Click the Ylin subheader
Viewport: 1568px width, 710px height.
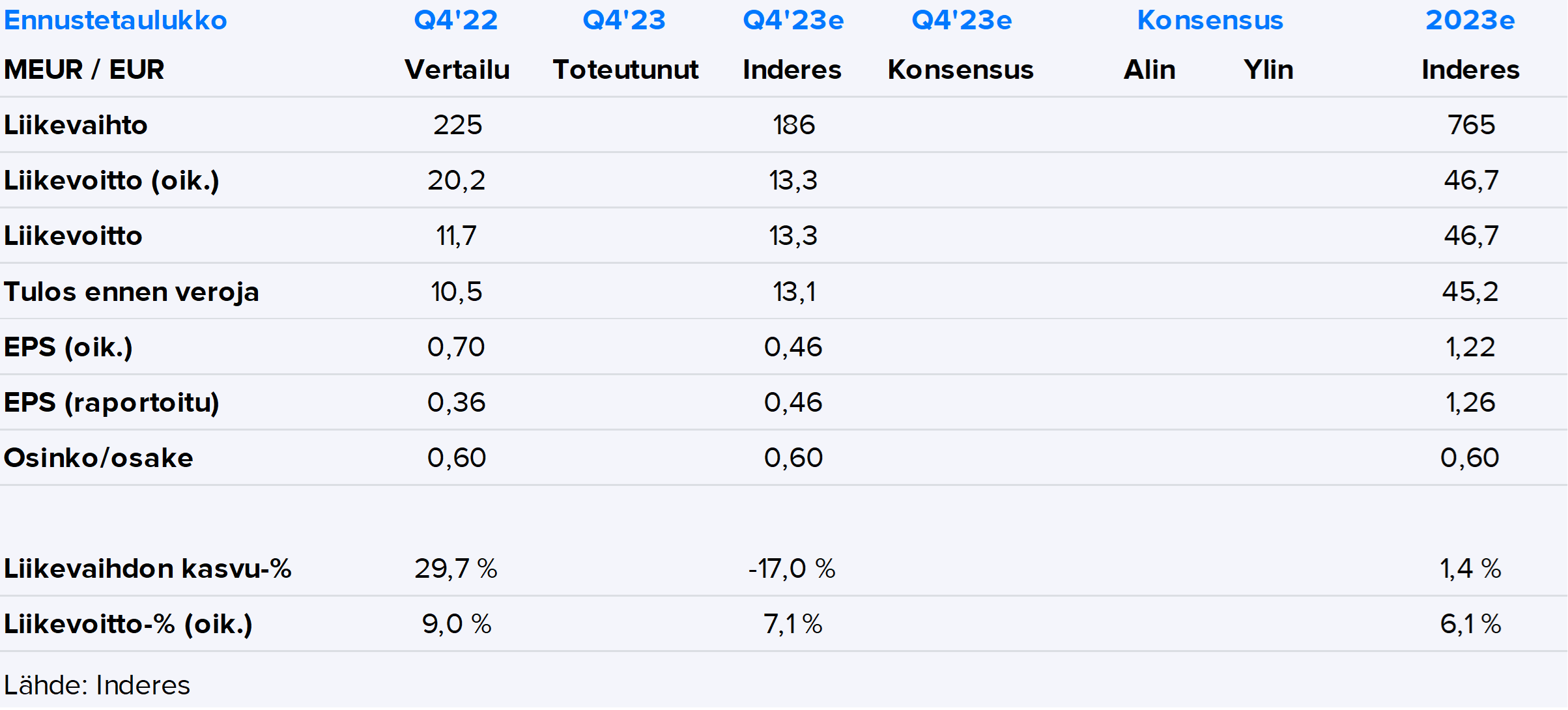1268,70
